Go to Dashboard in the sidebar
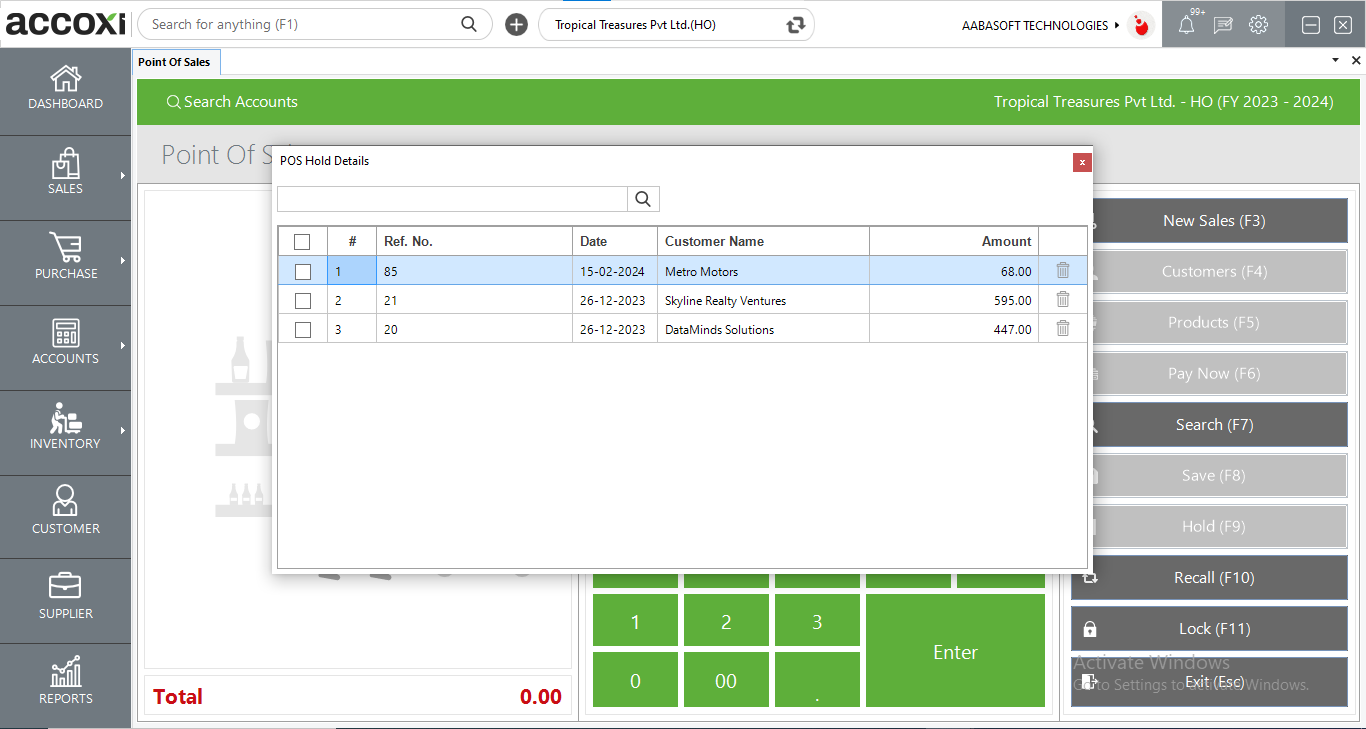Image resolution: width=1366 pixels, height=729 pixels. tap(66, 90)
